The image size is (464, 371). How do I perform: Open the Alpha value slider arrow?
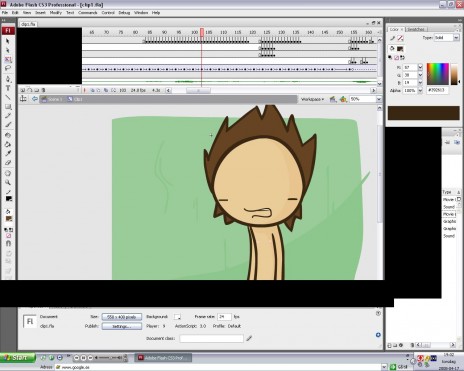(x=420, y=90)
